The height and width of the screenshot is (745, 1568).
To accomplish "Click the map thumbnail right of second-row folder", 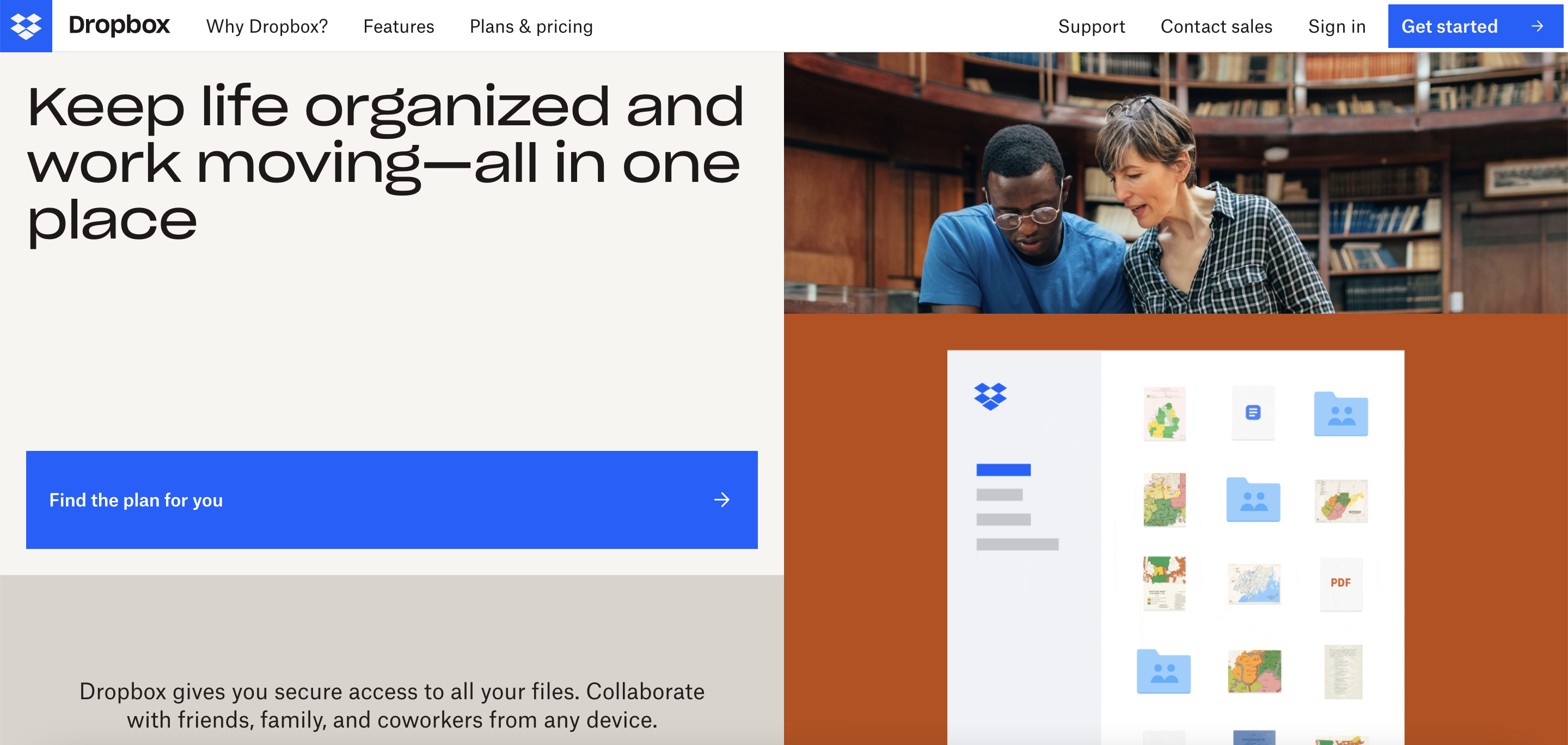I will 1341,501.
